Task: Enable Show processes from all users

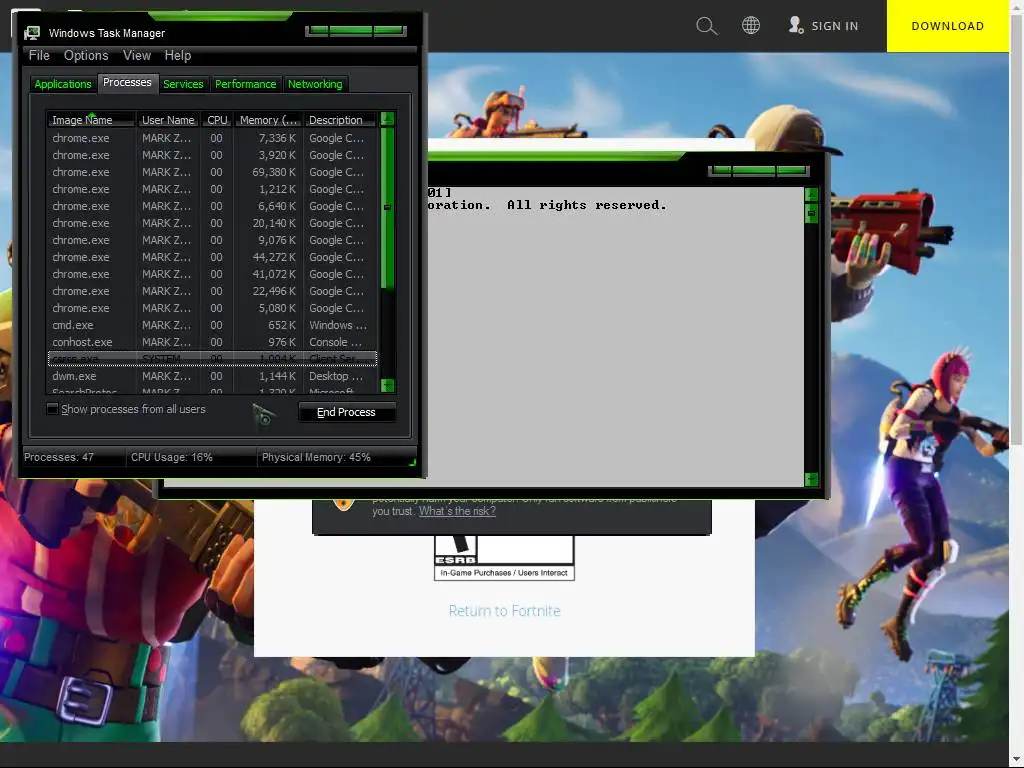Action: (x=52, y=409)
